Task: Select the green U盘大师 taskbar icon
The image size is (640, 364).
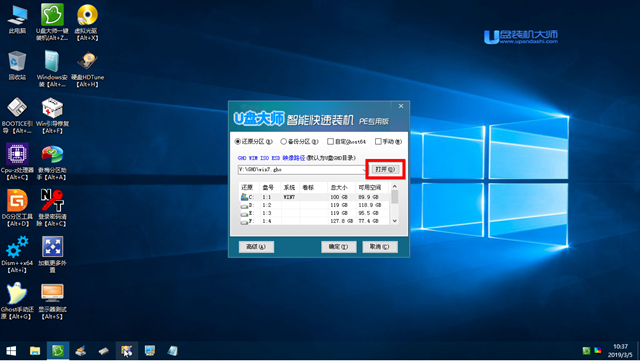Action: 58,351
